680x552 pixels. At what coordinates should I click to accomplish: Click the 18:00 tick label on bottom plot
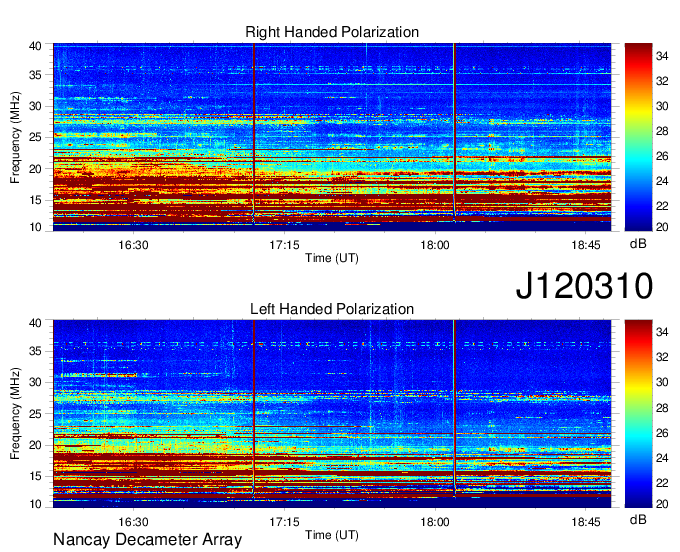(x=435, y=522)
